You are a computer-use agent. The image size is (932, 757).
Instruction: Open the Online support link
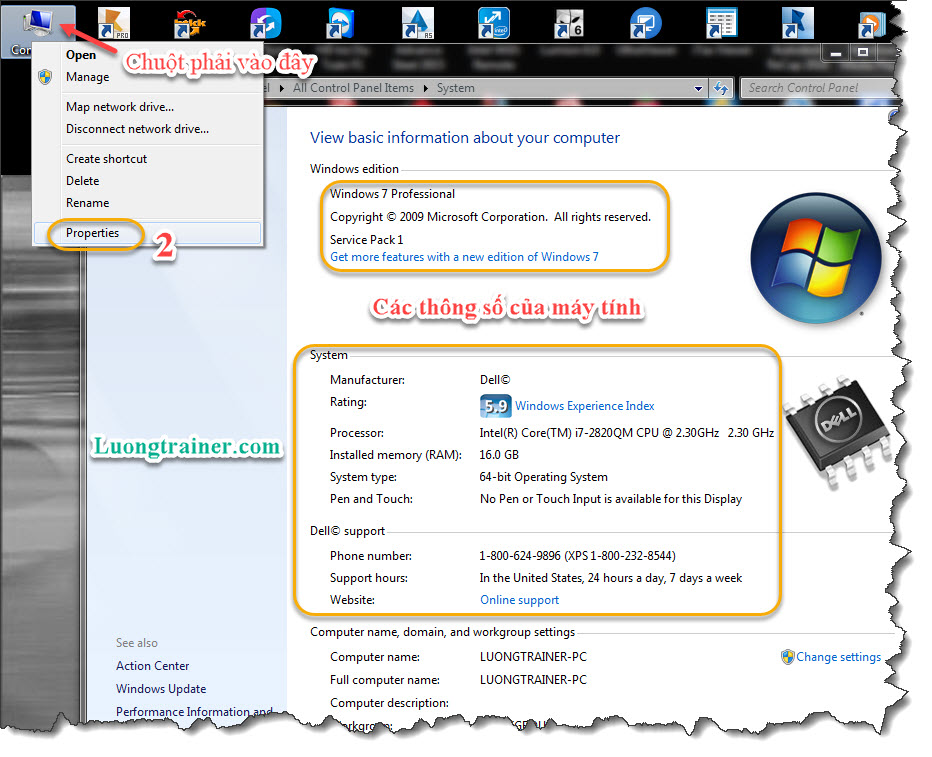[519, 600]
